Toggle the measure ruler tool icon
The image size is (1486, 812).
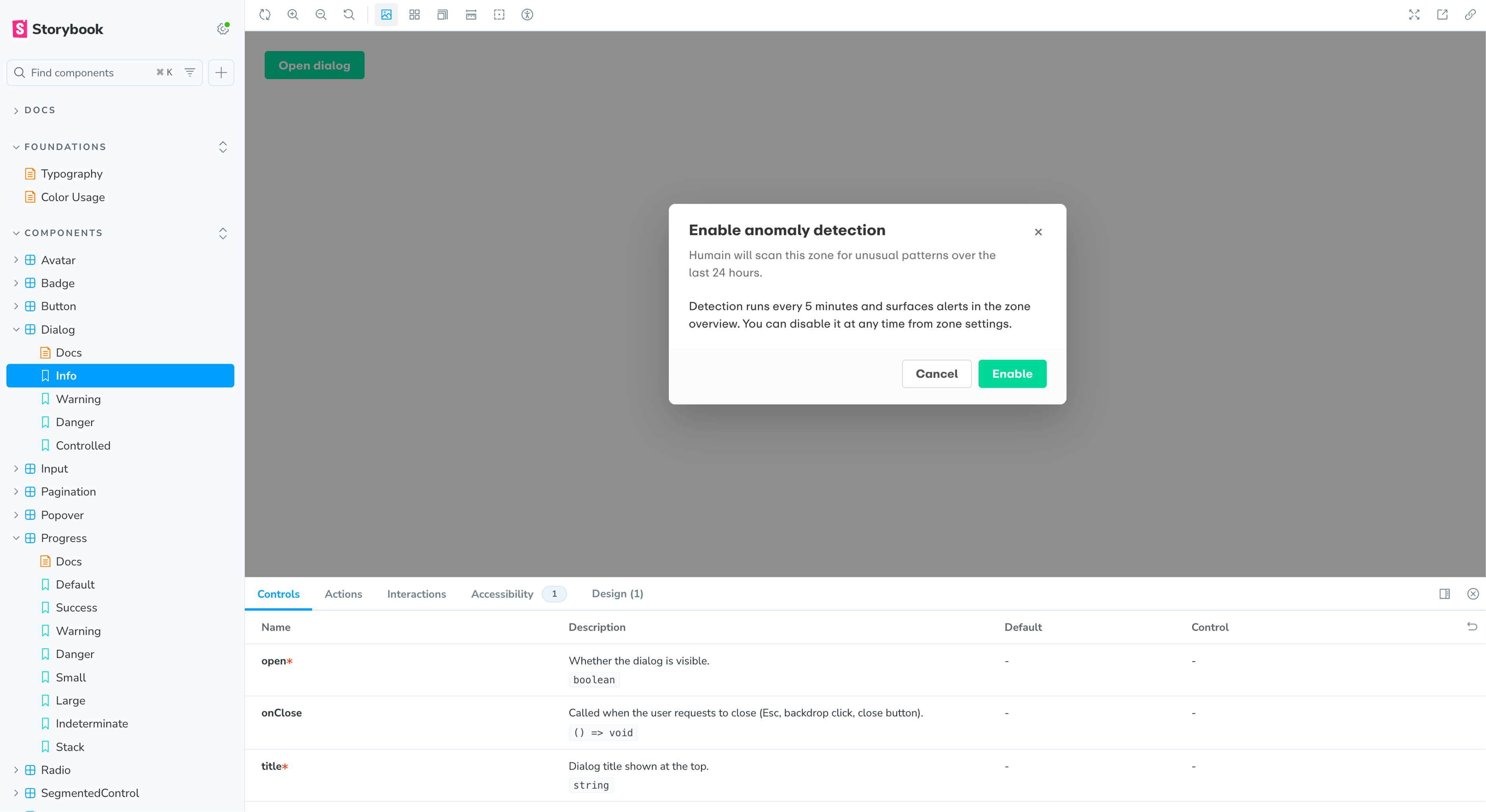click(x=471, y=15)
